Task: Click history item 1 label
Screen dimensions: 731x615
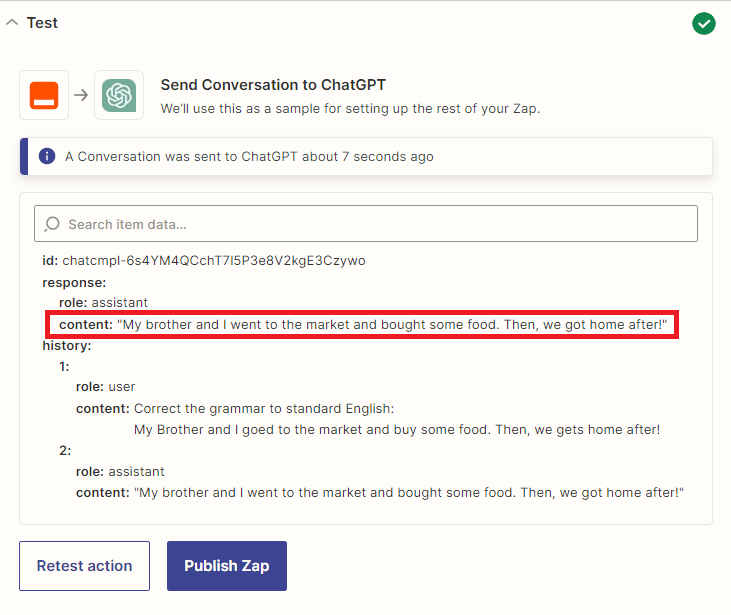Action: point(65,366)
